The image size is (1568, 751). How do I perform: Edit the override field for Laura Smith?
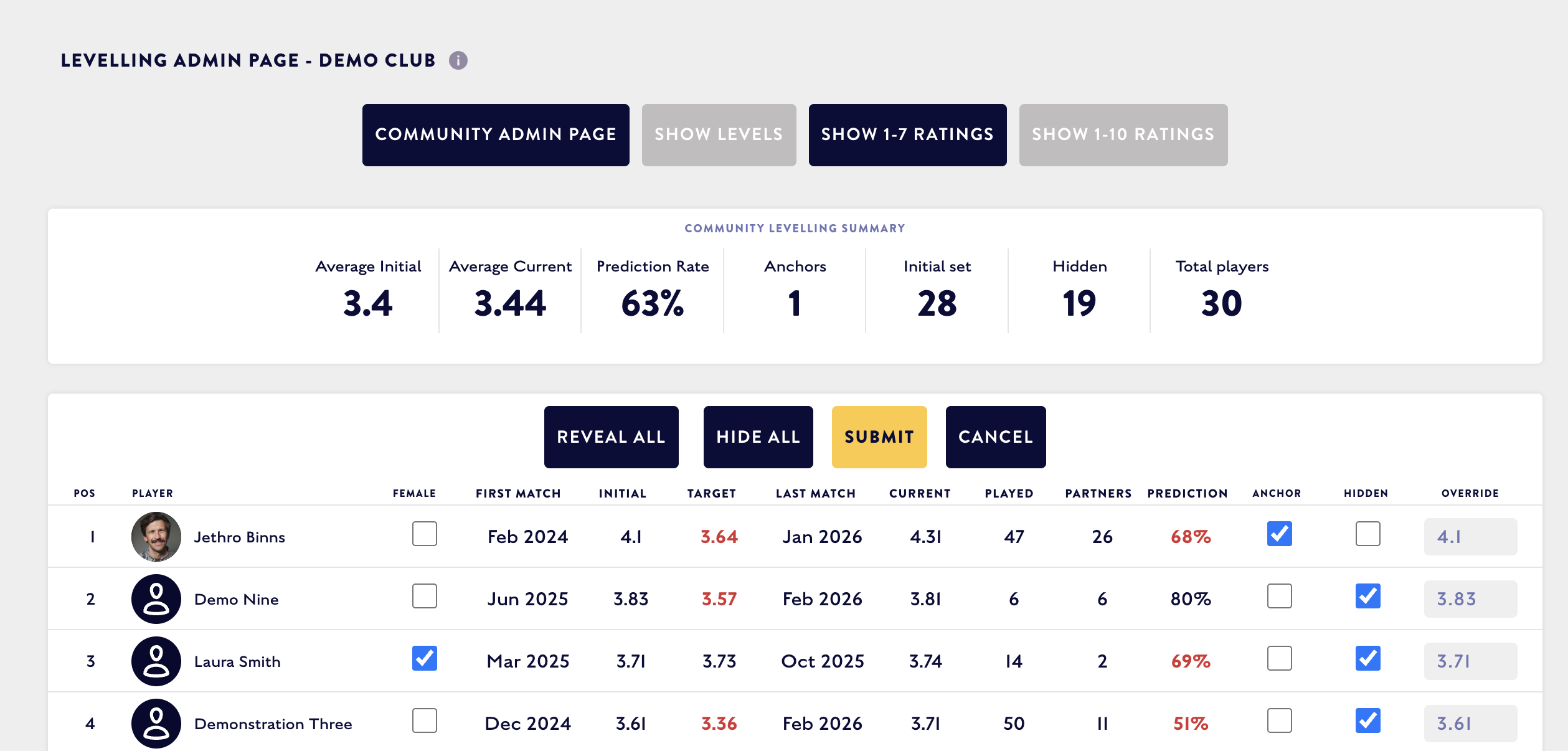[x=1470, y=661]
